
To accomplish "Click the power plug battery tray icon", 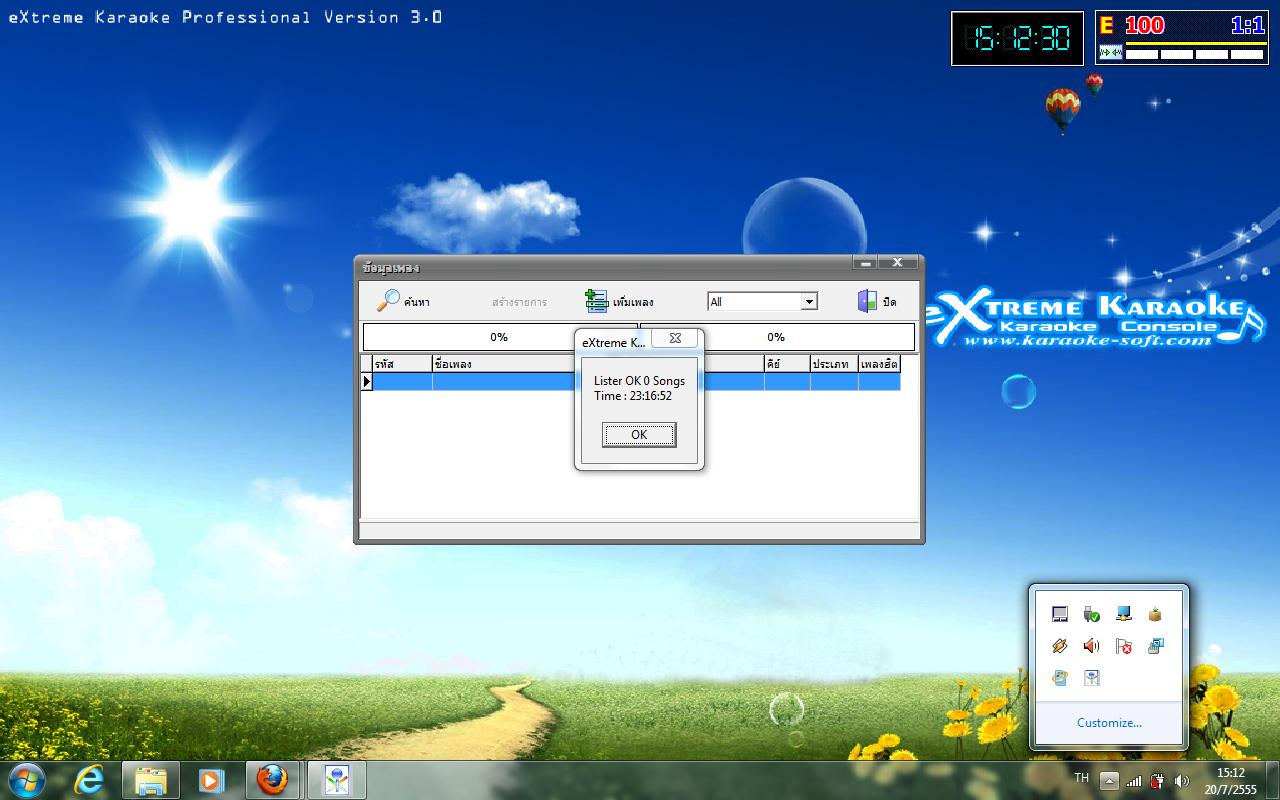I will [1157, 780].
